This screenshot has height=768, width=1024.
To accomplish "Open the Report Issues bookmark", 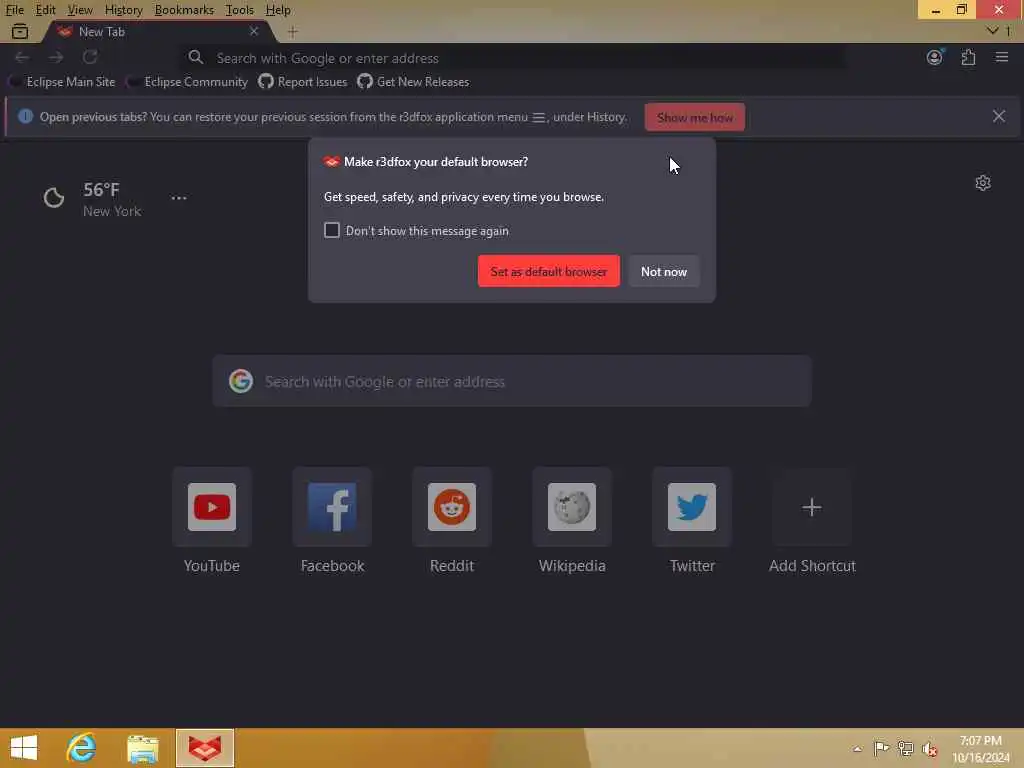I will 303,82.
